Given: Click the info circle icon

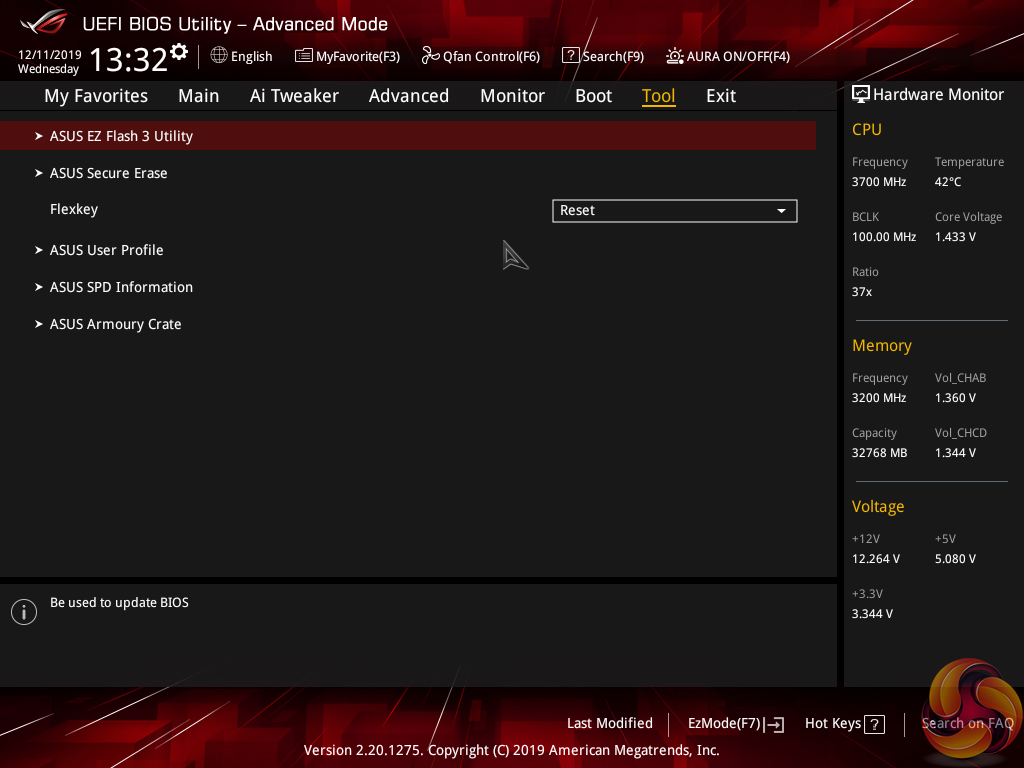Looking at the screenshot, I should click(x=24, y=612).
